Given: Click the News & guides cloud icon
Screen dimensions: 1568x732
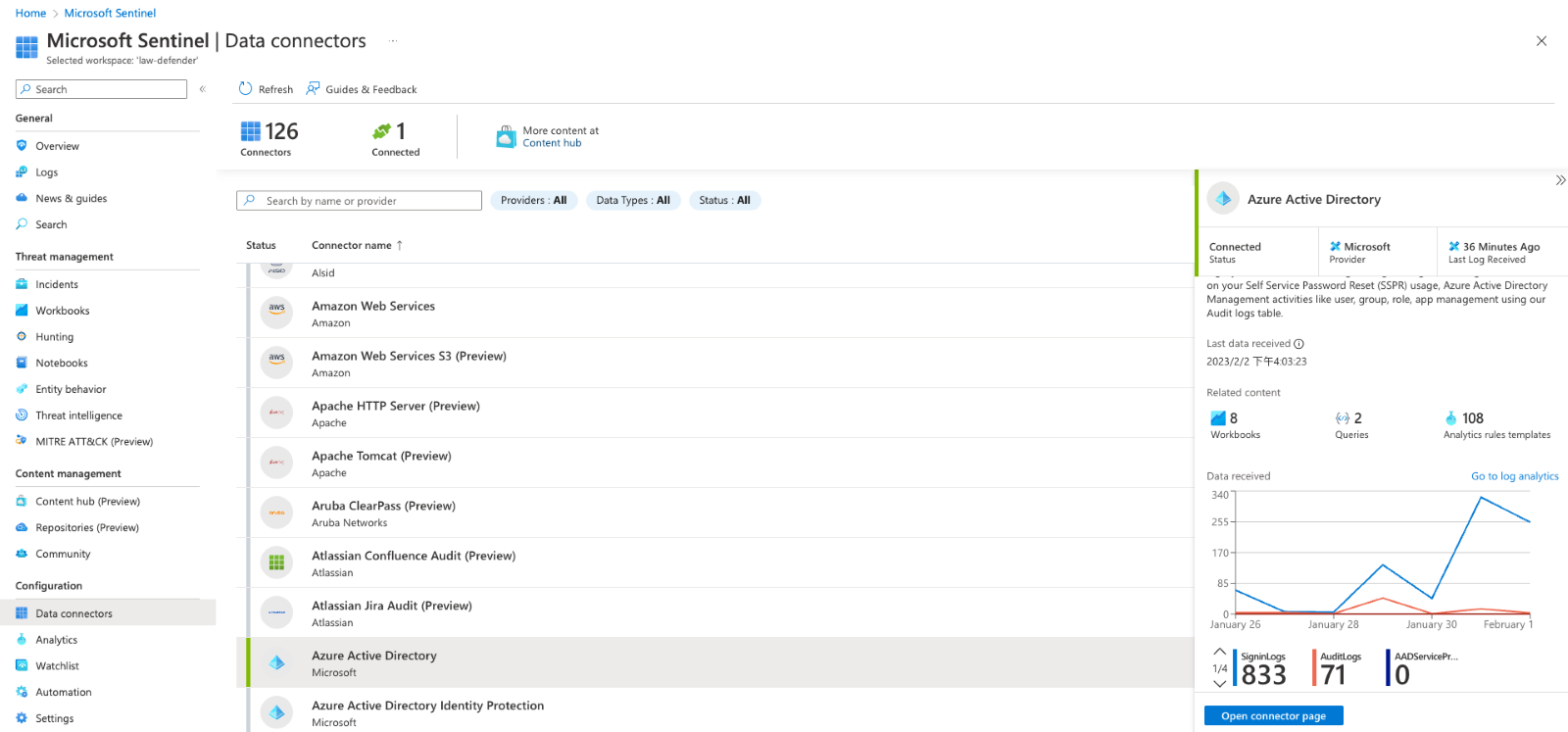Looking at the screenshot, I should click(22, 198).
